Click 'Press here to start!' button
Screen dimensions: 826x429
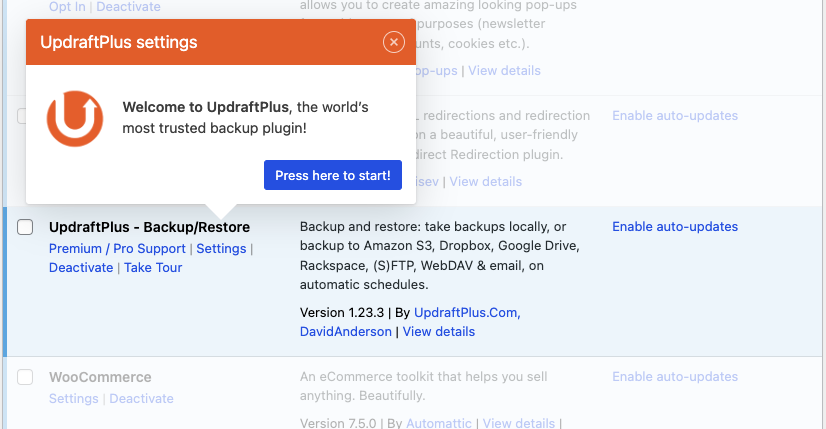pos(333,175)
